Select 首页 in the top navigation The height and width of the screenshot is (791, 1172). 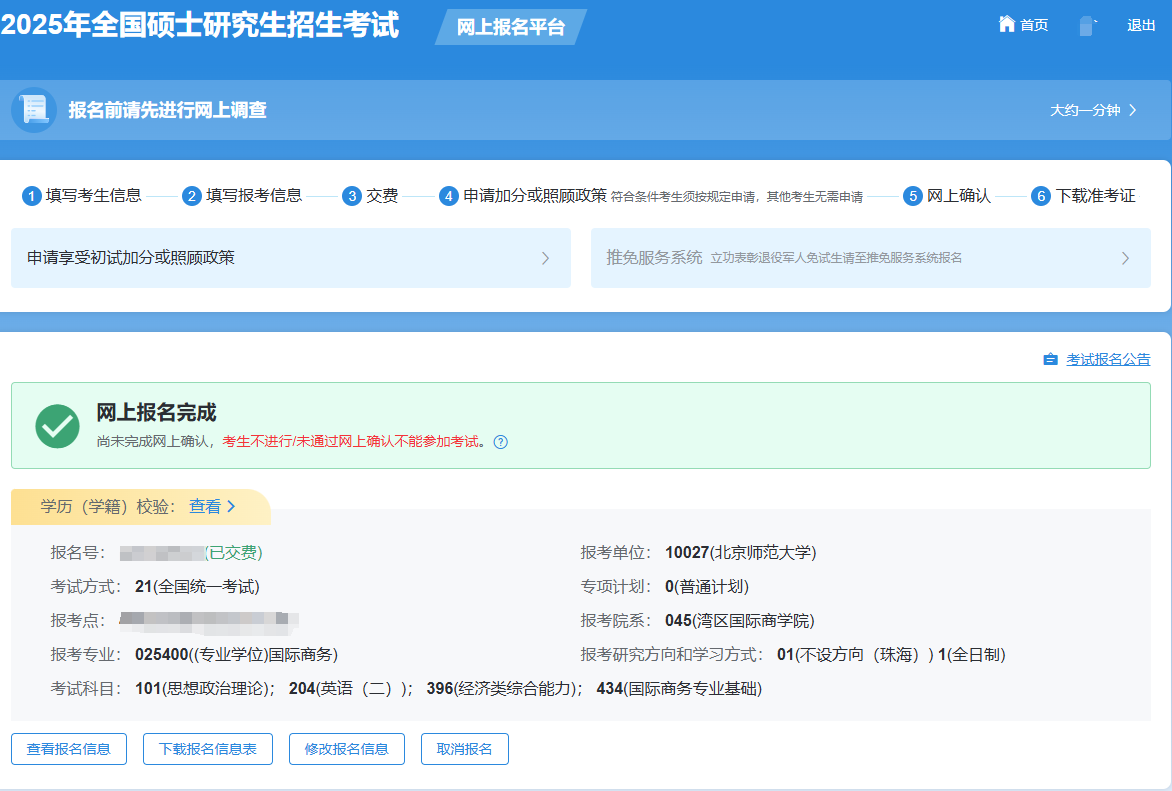coord(1033,24)
